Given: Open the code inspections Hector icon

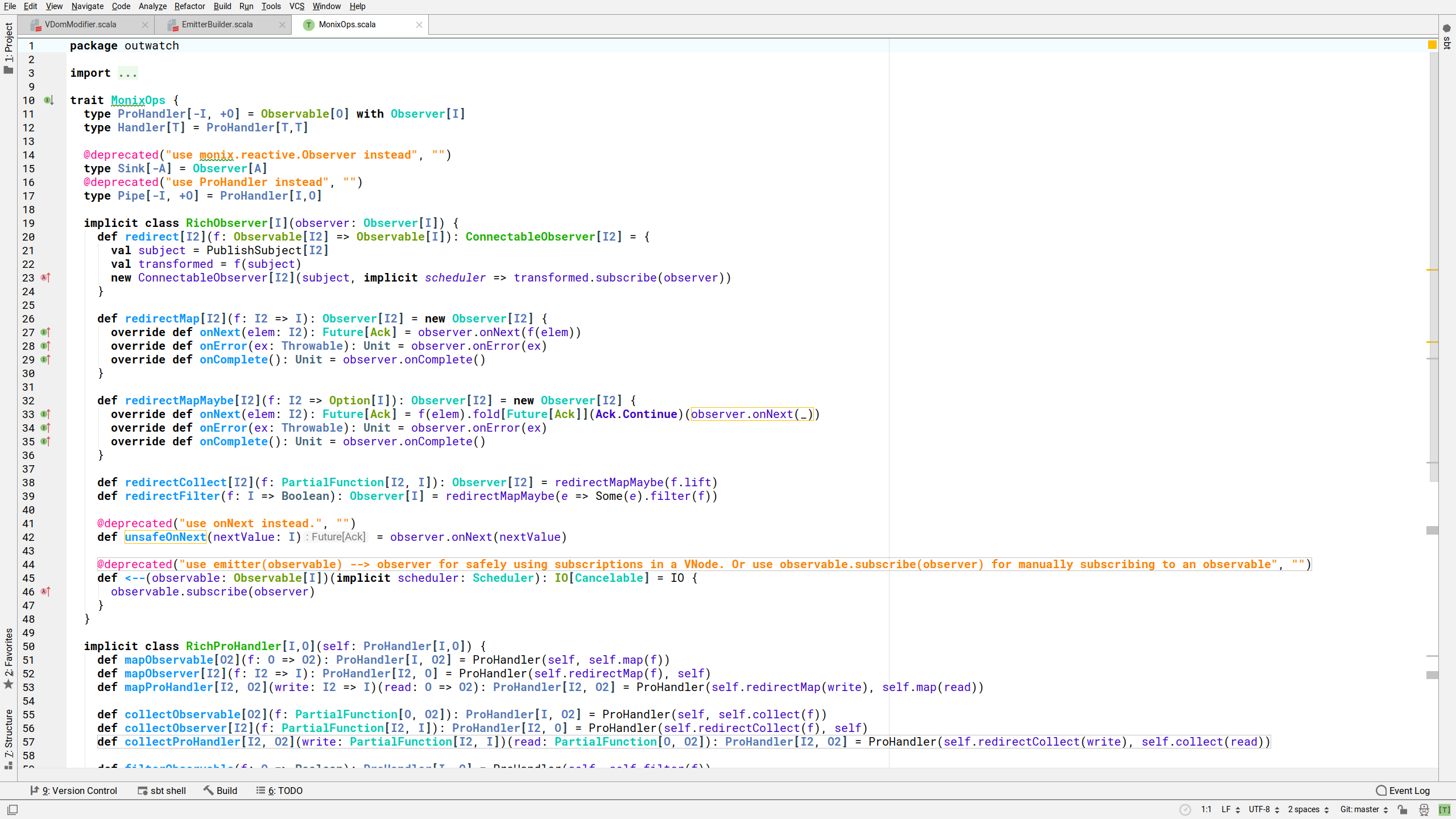Looking at the screenshot, I should [x=1424, y=809].
